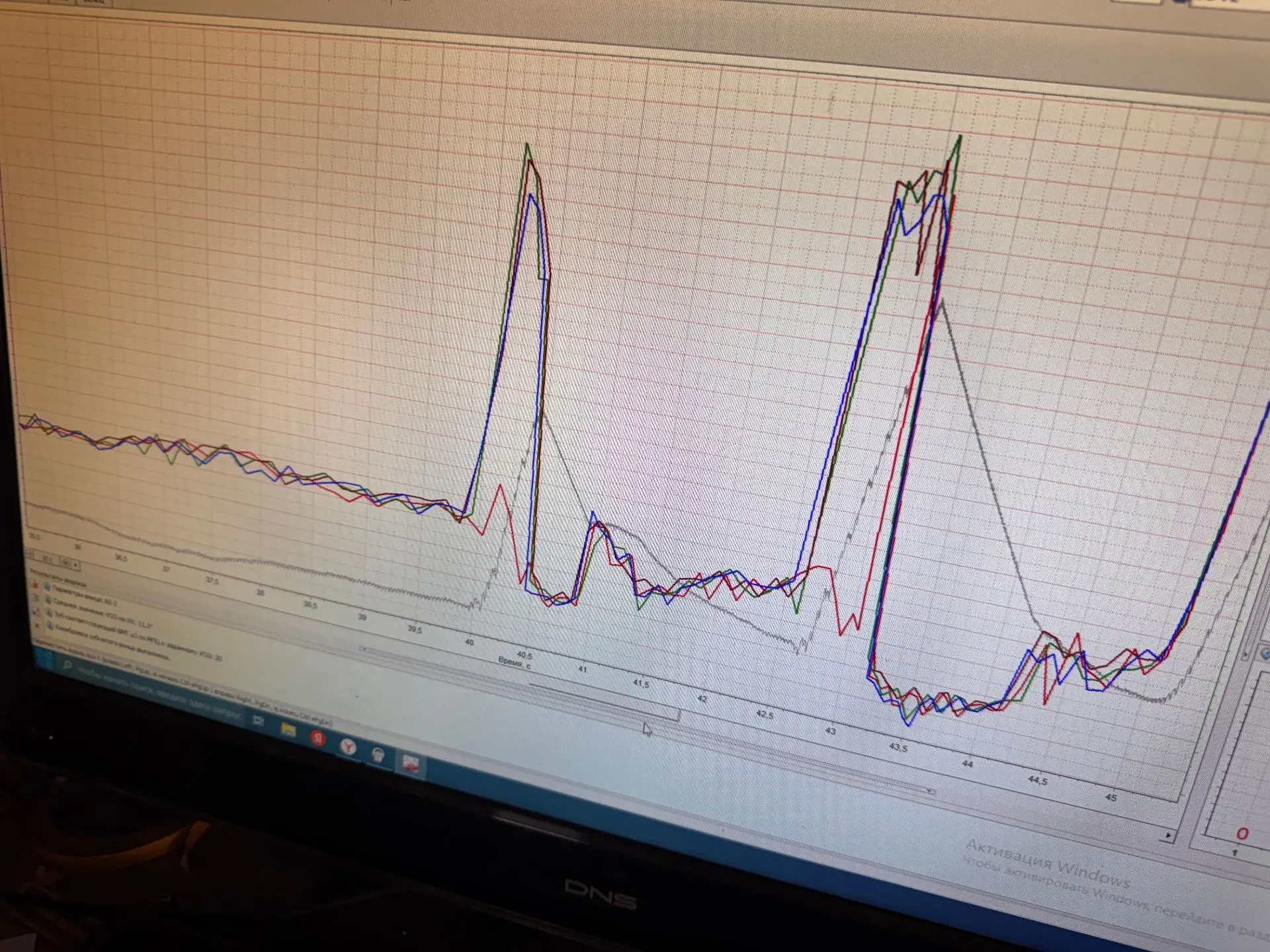Image resolution: width=1270 pixels, height=952 pixels.
Task: Click the "10 с" time scale value
Action: pyautogui.click(x=48, y=558)
